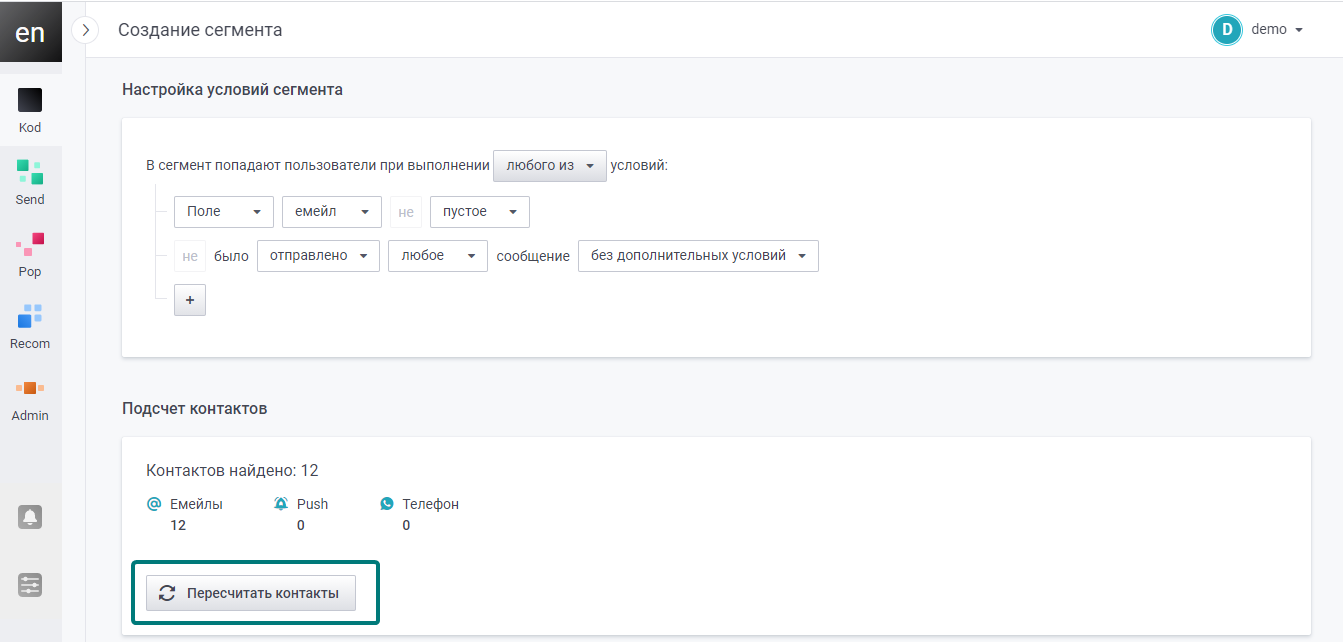
Task: Toggle 'не' negation before 'было'
Action: tap(190, 256)
